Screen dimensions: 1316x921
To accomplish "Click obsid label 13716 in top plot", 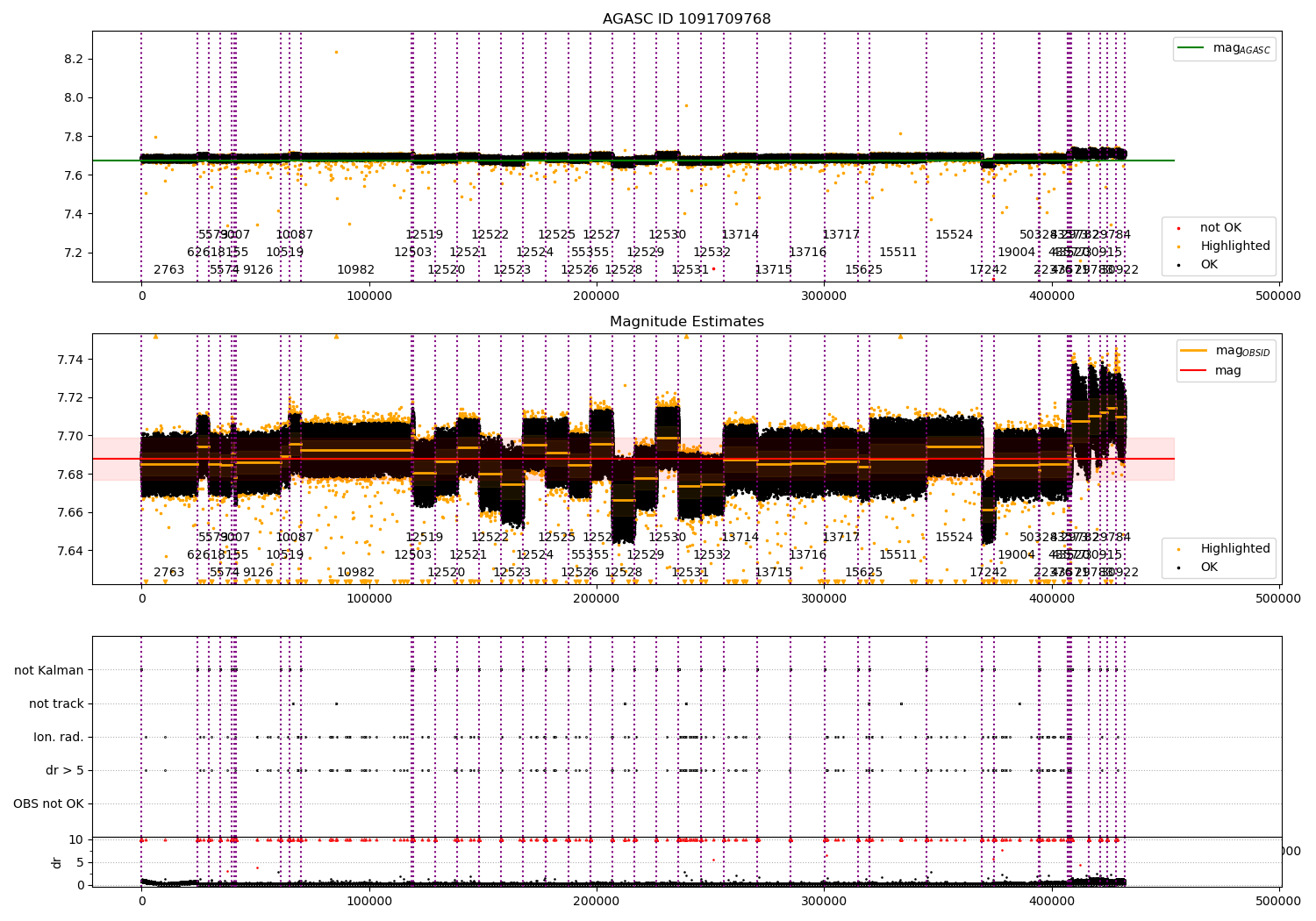I will coord(808,253).
